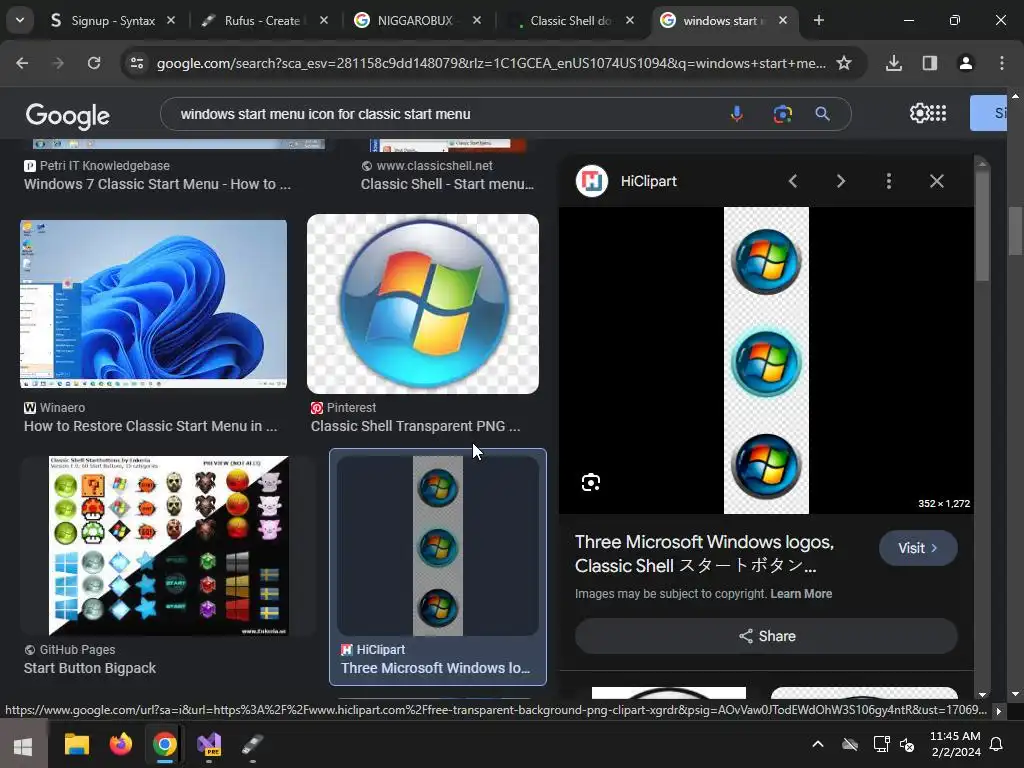Close the Classic Shell tab

pos(630,21)
